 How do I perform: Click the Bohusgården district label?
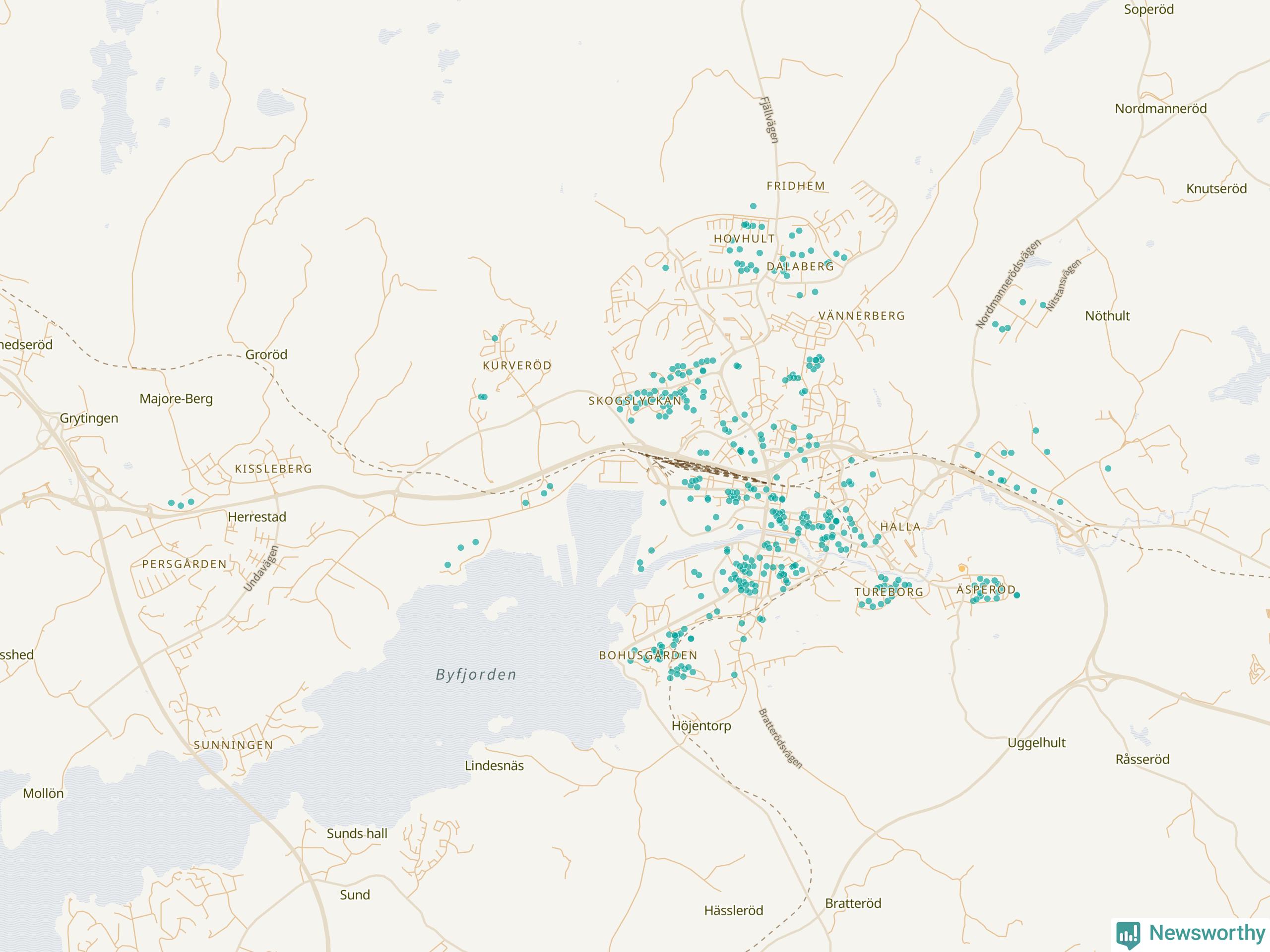[x=648, y=655]
